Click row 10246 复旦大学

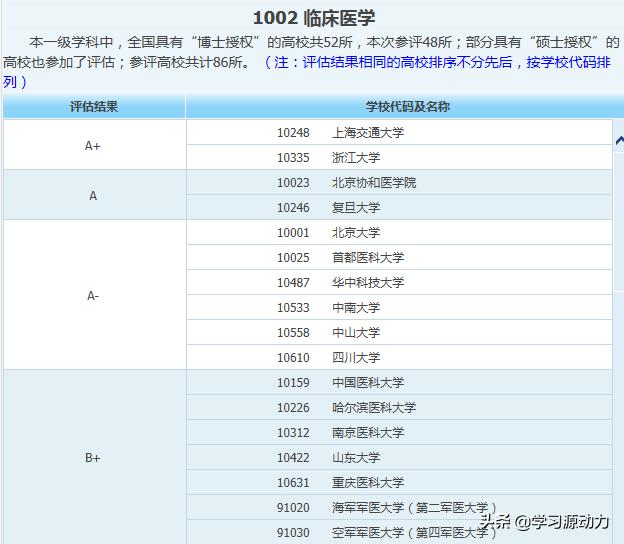399,207
